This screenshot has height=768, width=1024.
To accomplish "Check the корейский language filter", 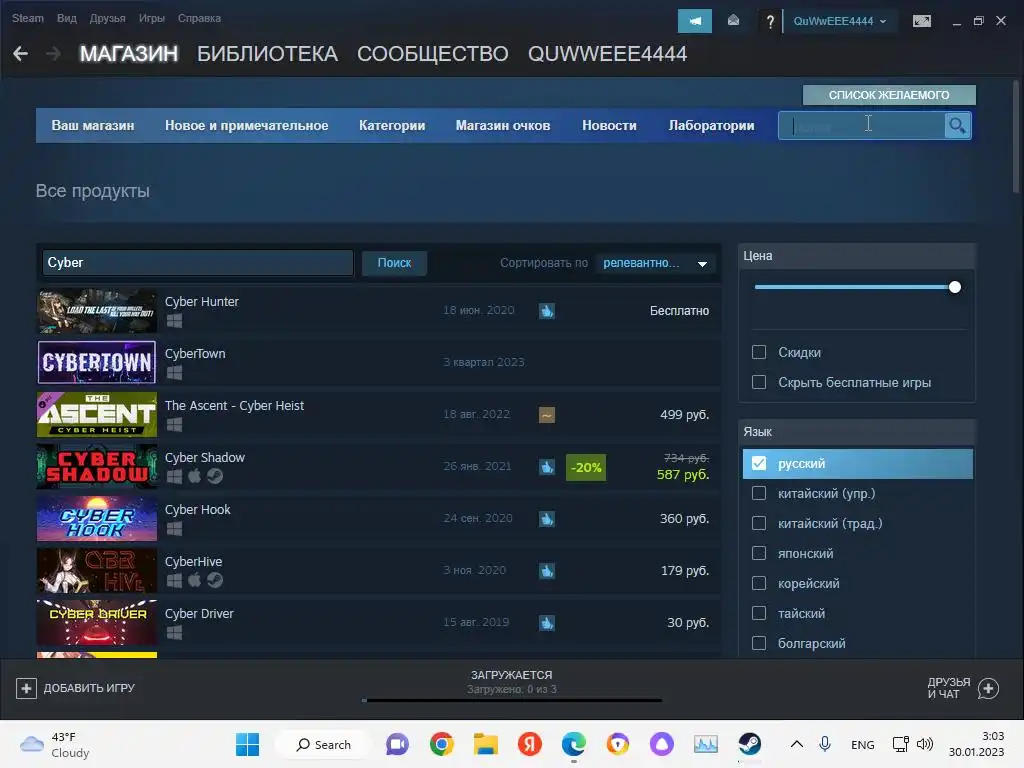I will pyautogui.click(x=759, y=583).
